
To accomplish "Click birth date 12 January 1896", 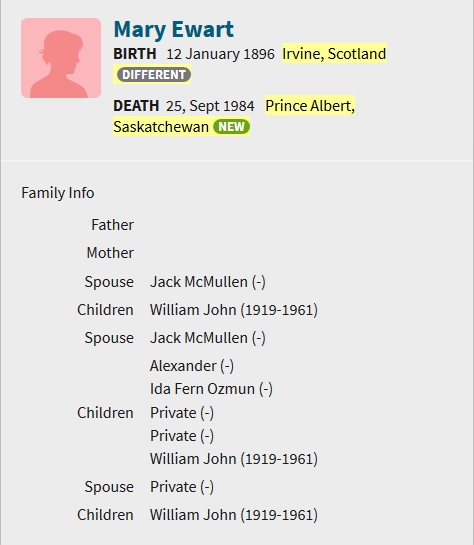I will [x=221, y=54].
